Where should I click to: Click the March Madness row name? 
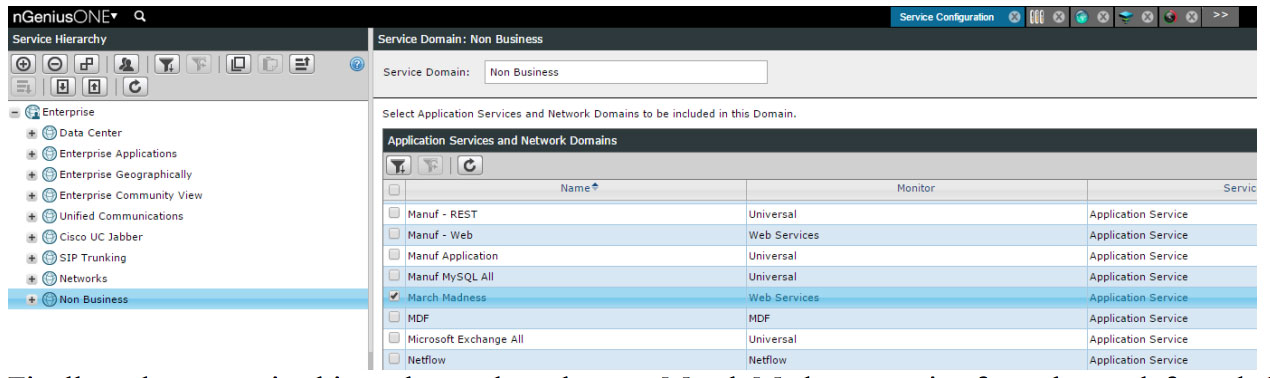tap(447, 298)
